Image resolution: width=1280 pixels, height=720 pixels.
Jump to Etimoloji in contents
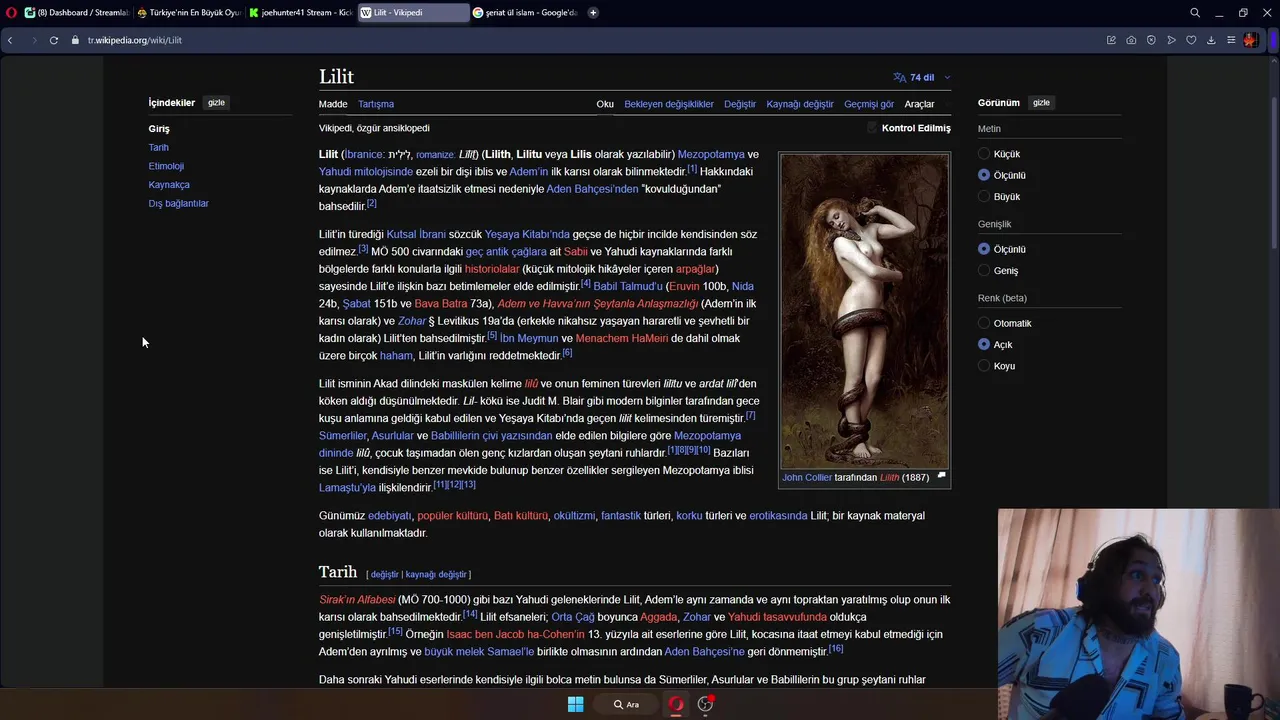(x=166, y=166)
